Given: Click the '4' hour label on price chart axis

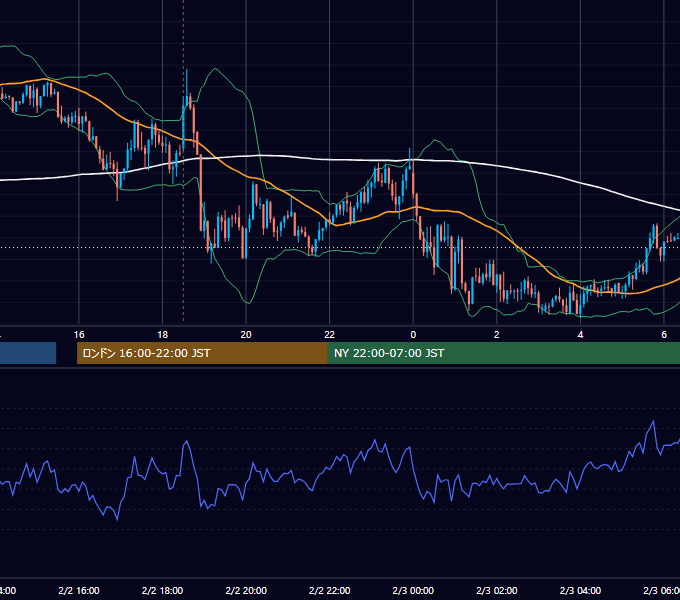Looking at the screenshot, I should coord(580,335).
